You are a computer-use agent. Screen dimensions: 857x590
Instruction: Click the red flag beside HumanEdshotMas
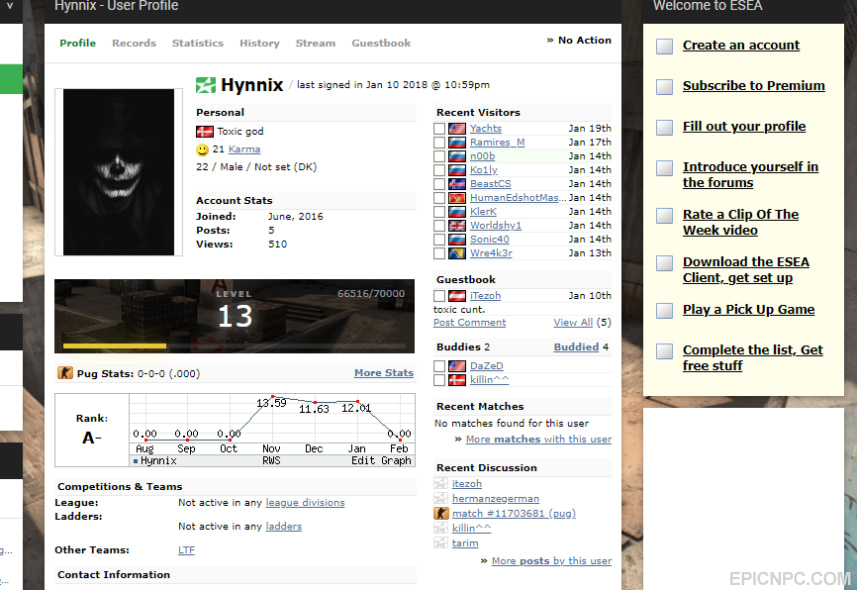(457, 198)
